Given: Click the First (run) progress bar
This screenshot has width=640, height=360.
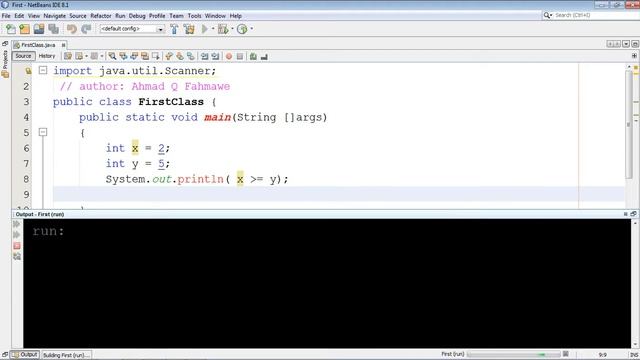Looking at the screenshot, I should point(513,354).
